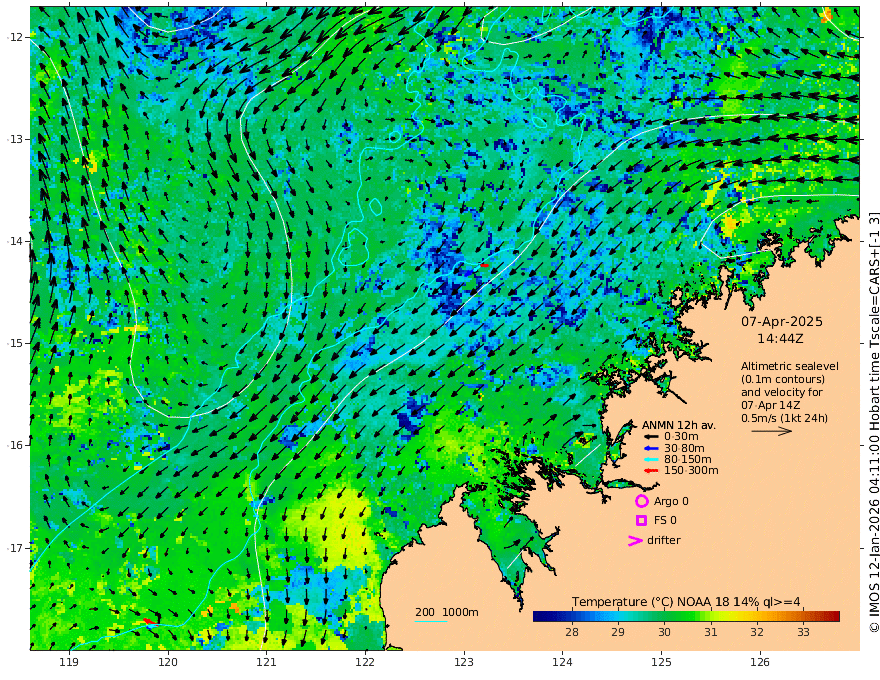Click the magenta drifter chevron symbol
This screenshot has width=880, height=680.
click(635, 541)
